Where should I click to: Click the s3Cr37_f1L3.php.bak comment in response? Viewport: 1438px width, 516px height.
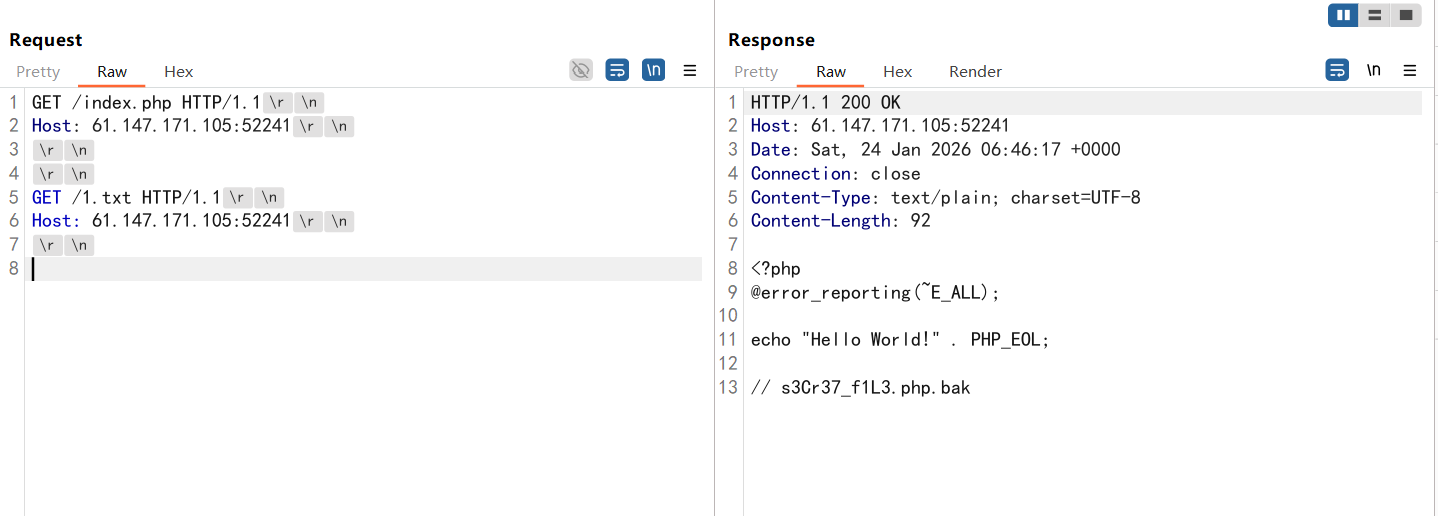(x=875, y=388)
